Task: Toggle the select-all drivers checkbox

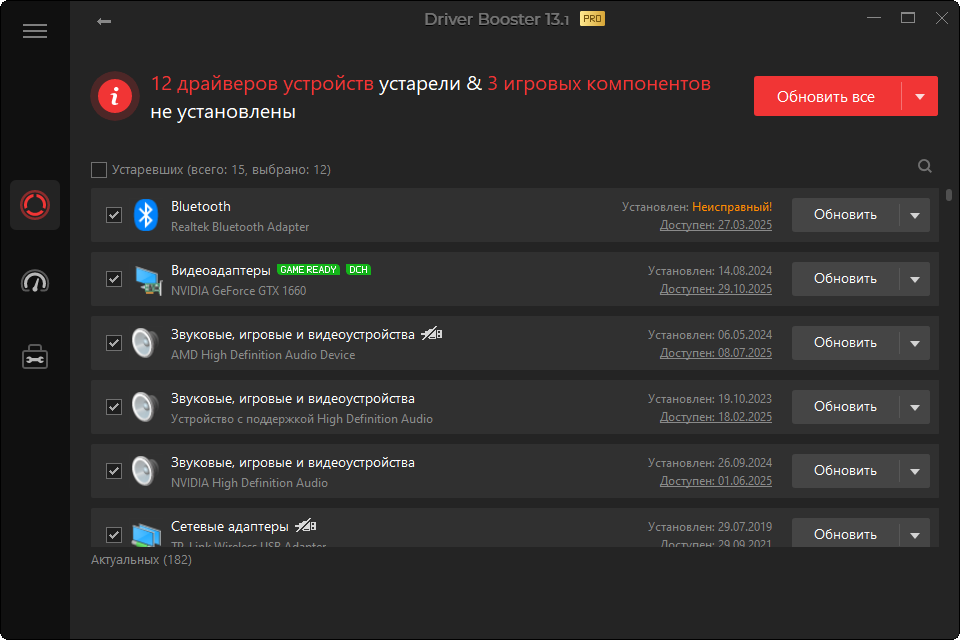Action: point(99,170)
